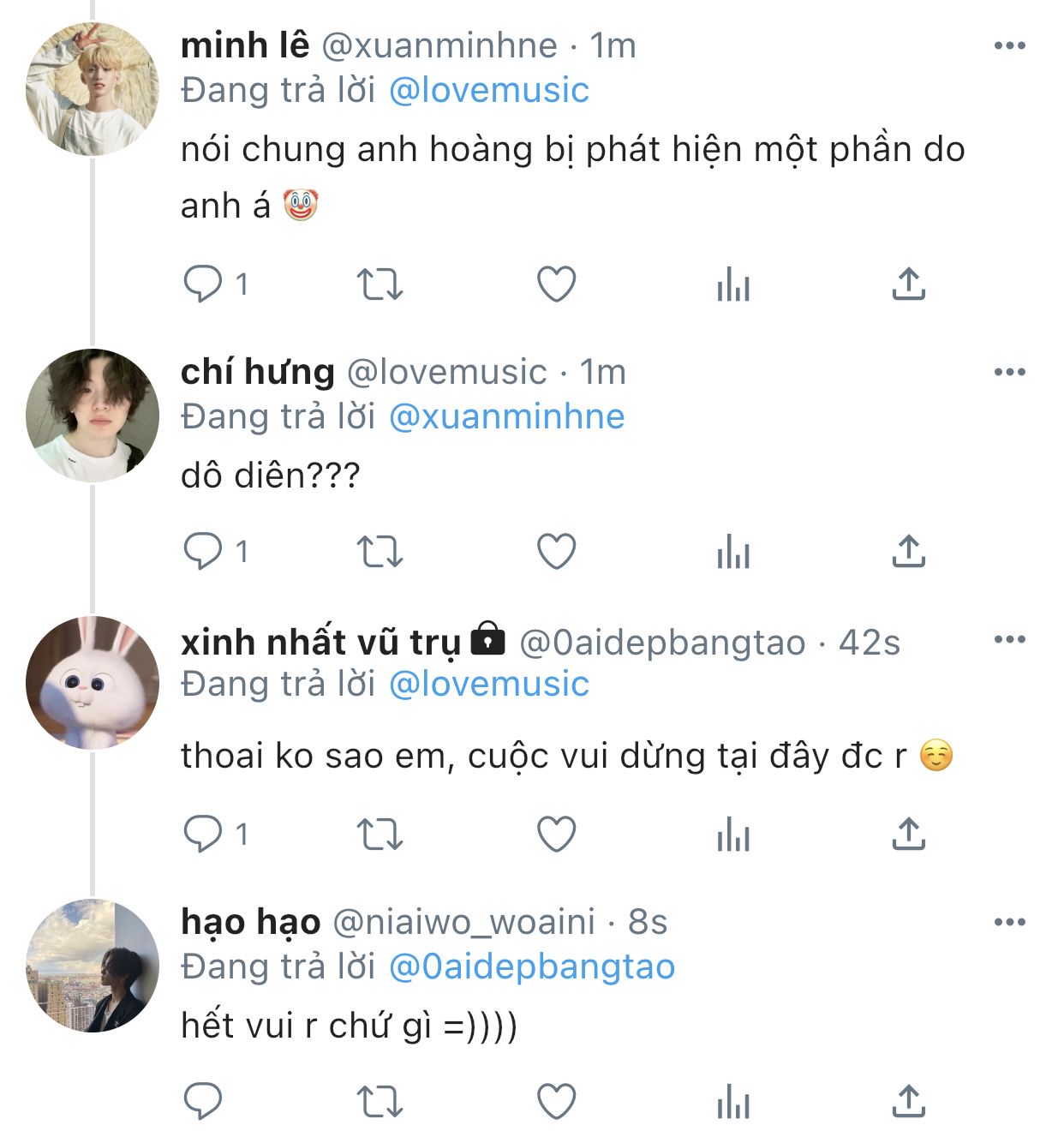Retweet xinh nhất vũ trụ's tweet
The image size is (1064, 1131).
(379, 834)
